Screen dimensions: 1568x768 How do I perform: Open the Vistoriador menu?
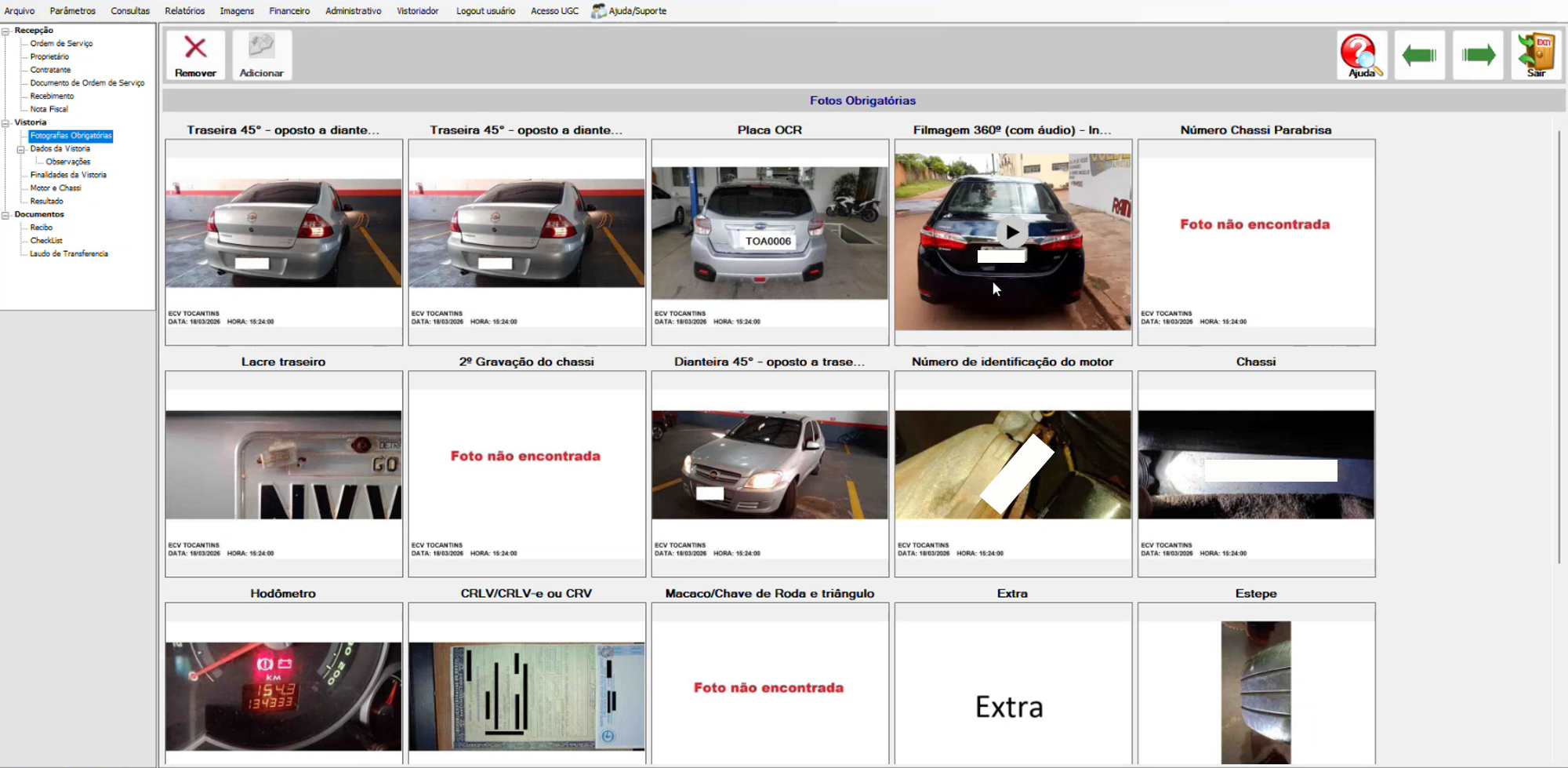click(x=417, y=11)
